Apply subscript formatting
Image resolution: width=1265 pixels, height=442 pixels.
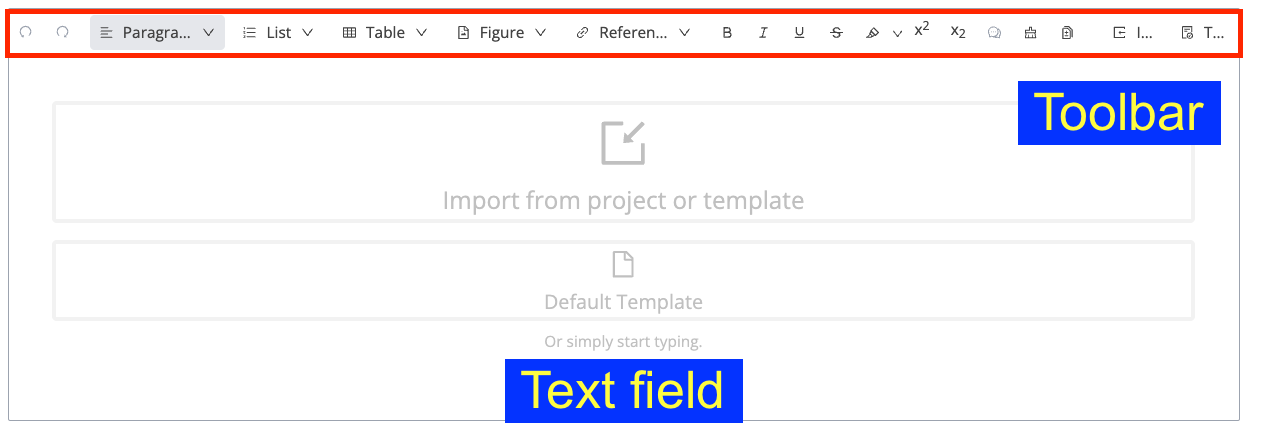(958, 33)
